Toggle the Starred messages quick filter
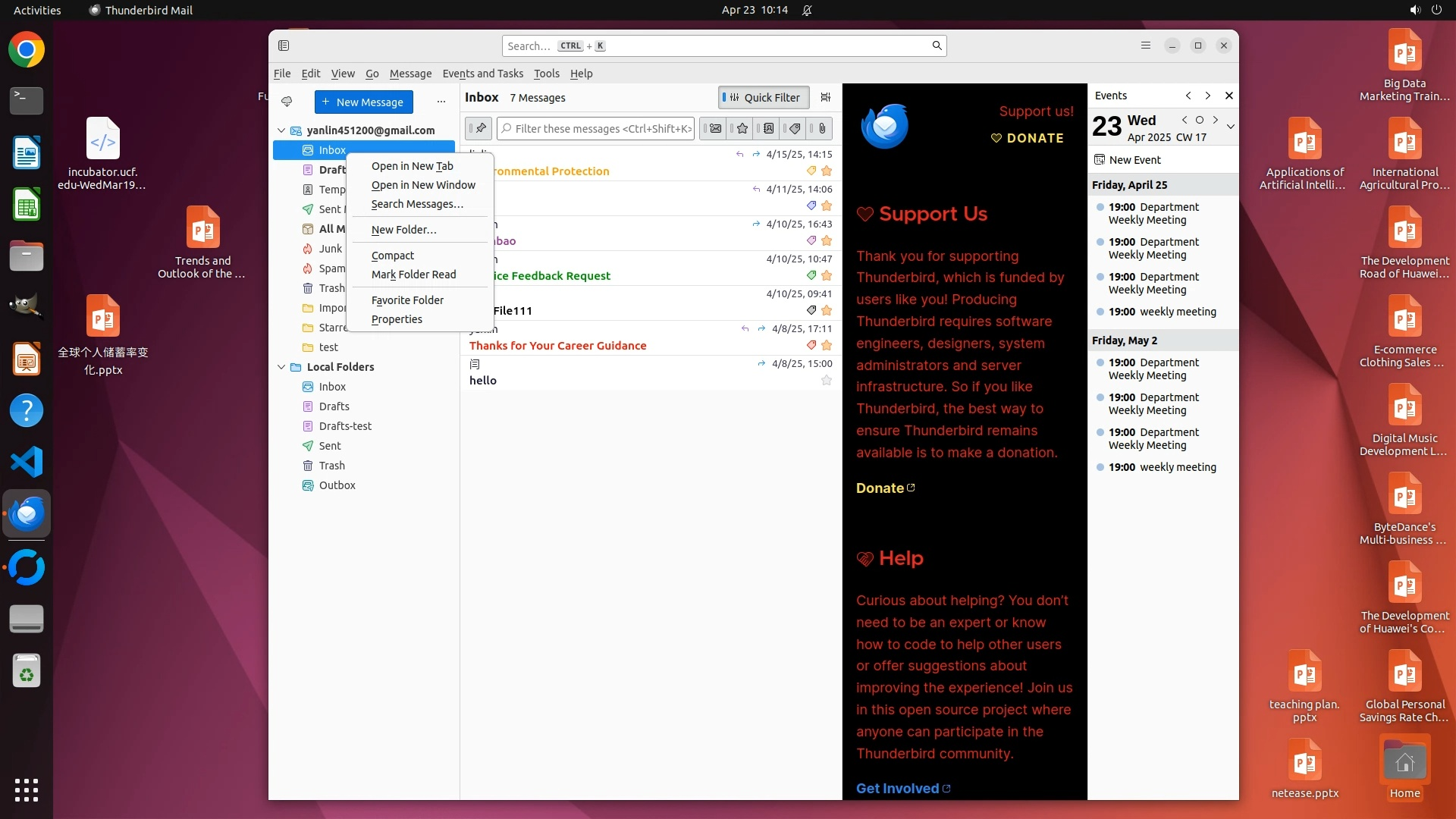Screen dimensions: 1456x819 point(742,128)
